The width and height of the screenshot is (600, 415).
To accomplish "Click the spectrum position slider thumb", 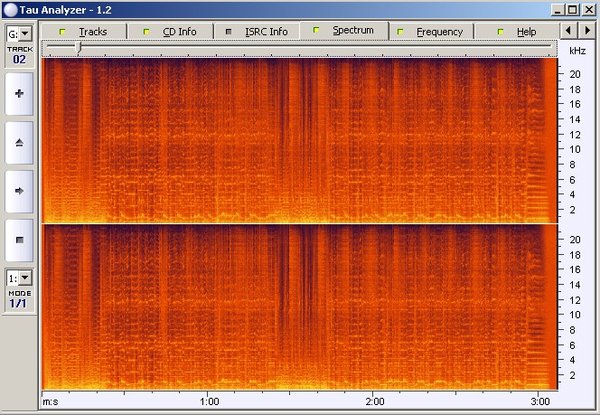I will coord(79,47).
